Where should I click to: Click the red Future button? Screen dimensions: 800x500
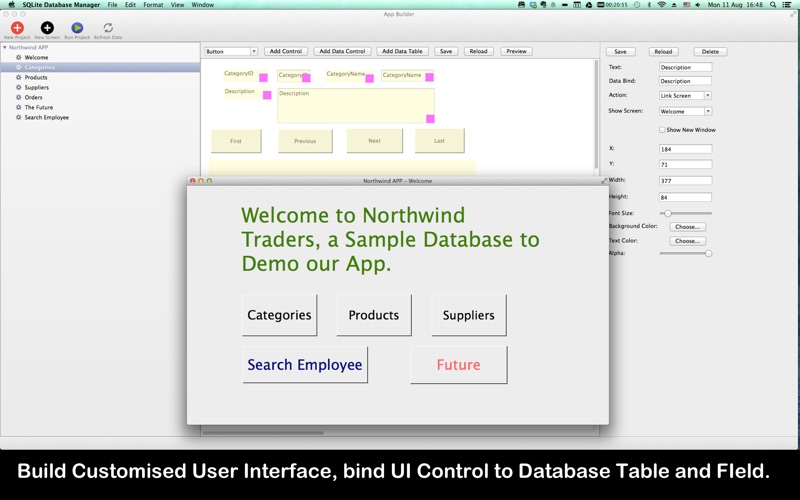pyautogui.click(x=458, y=364)
